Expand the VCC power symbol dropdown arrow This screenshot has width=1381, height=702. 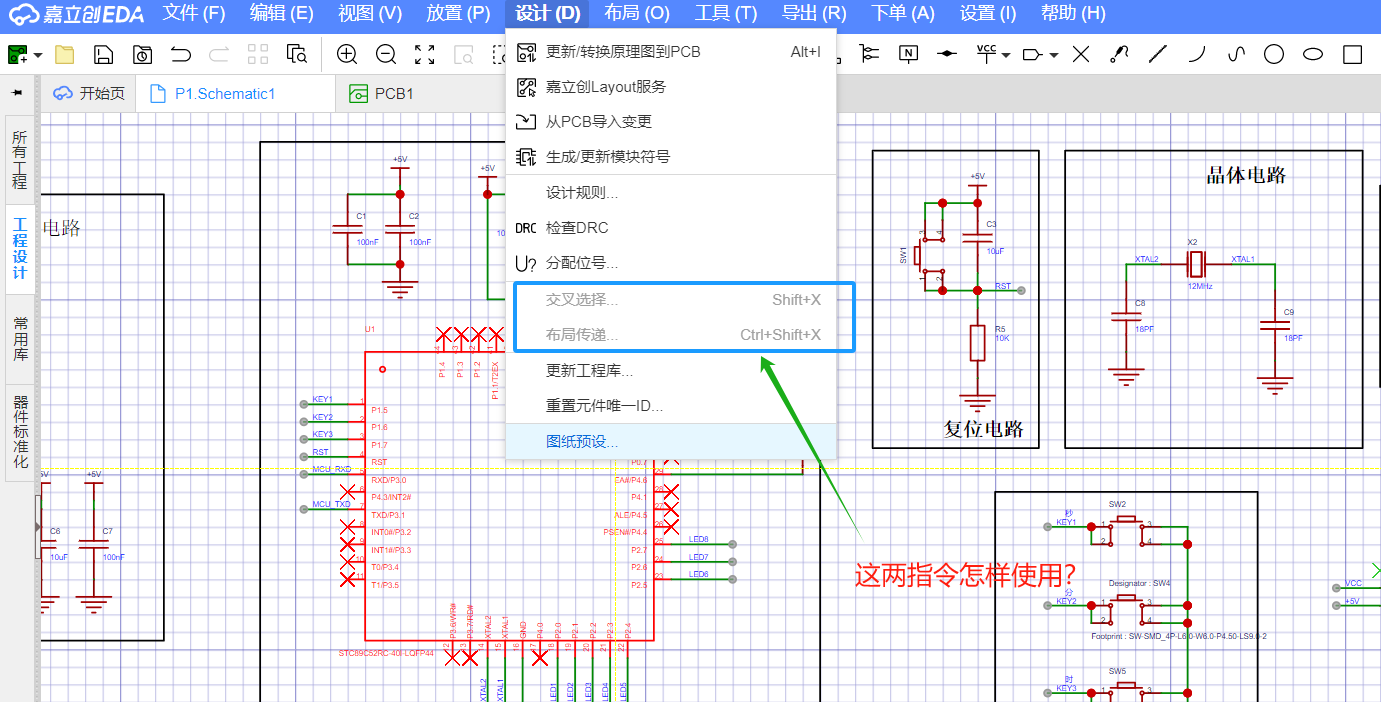pyautogui.click(x=1006, y=56)
